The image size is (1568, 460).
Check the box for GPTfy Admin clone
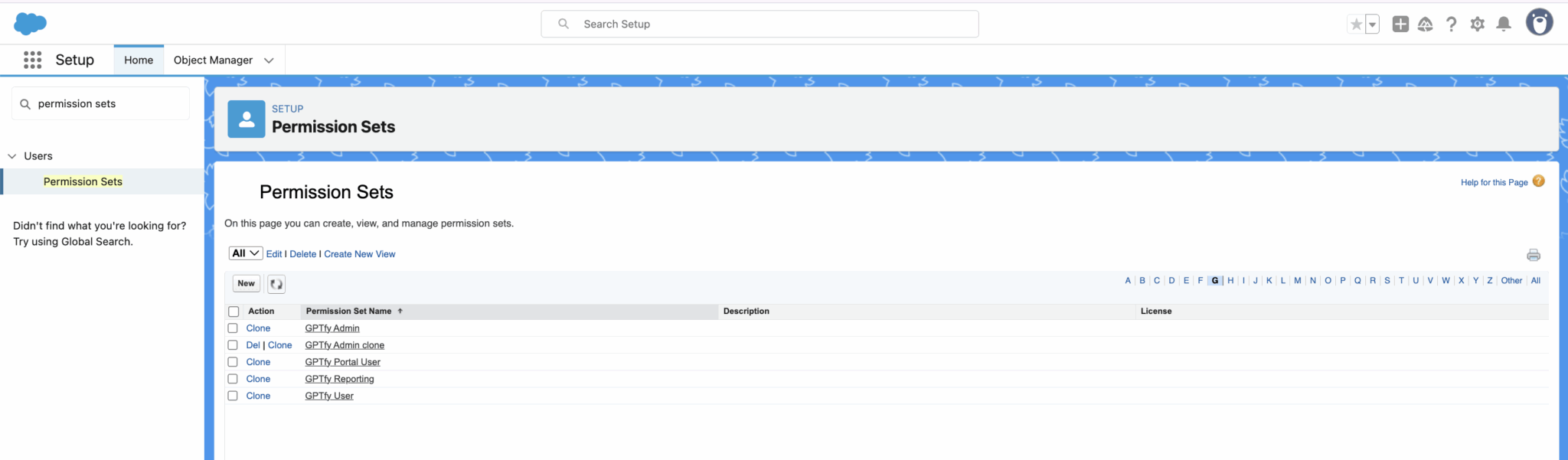point(233,345)
